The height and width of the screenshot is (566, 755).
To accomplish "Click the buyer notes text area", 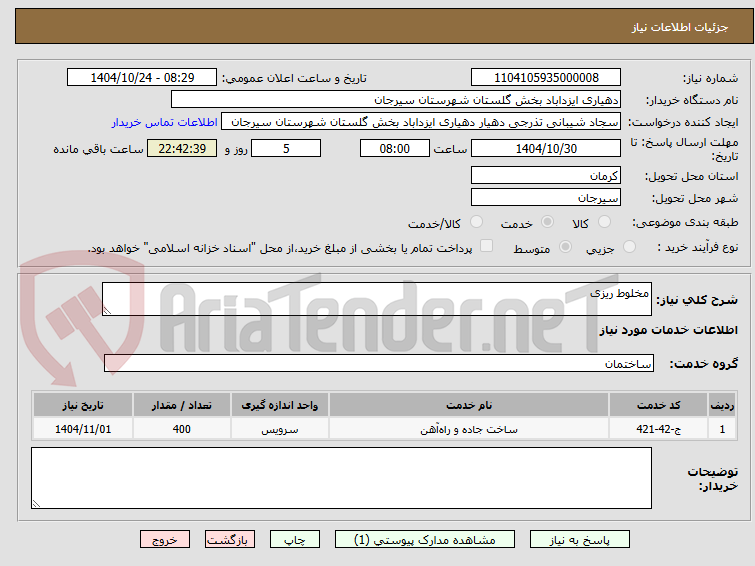I will (x=341, y=478).
